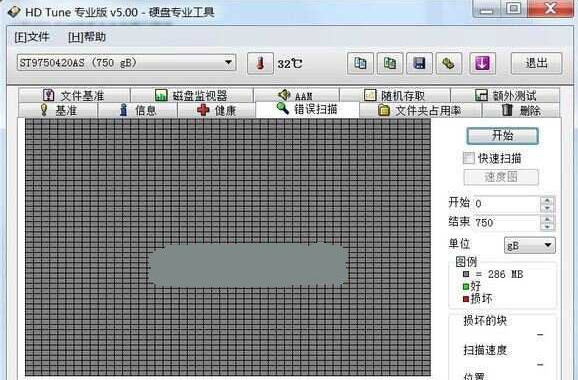Click the 结束 end value input field
578x380 pixels.
507,223
